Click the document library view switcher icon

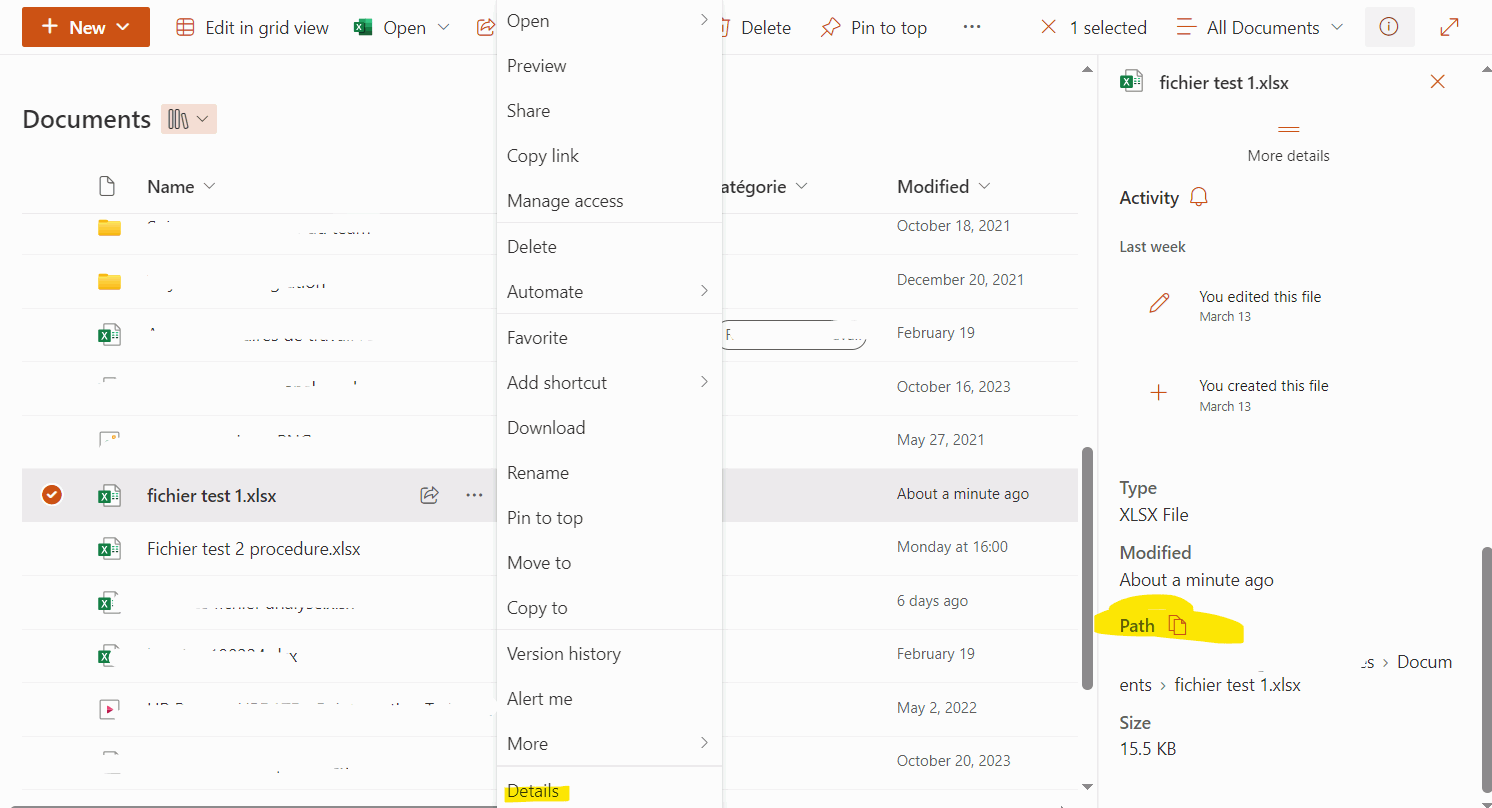[188, 120]
